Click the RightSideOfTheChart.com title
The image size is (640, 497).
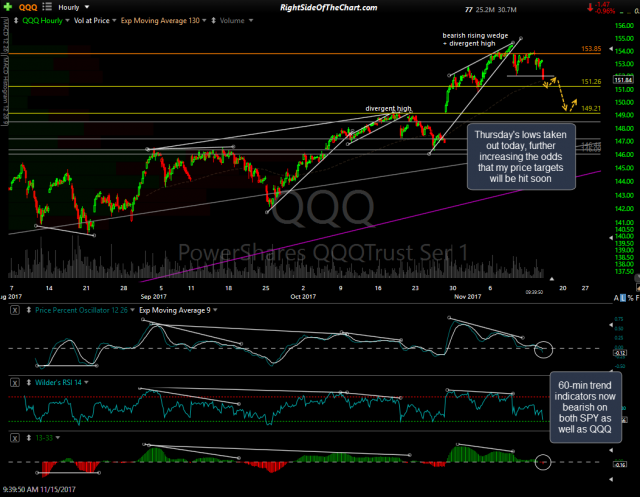tap(329, 7)
